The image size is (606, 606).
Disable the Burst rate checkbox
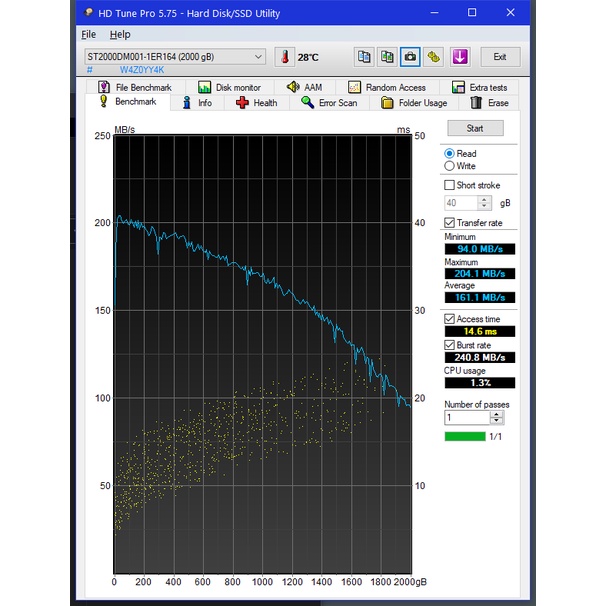tap(449, 345)
